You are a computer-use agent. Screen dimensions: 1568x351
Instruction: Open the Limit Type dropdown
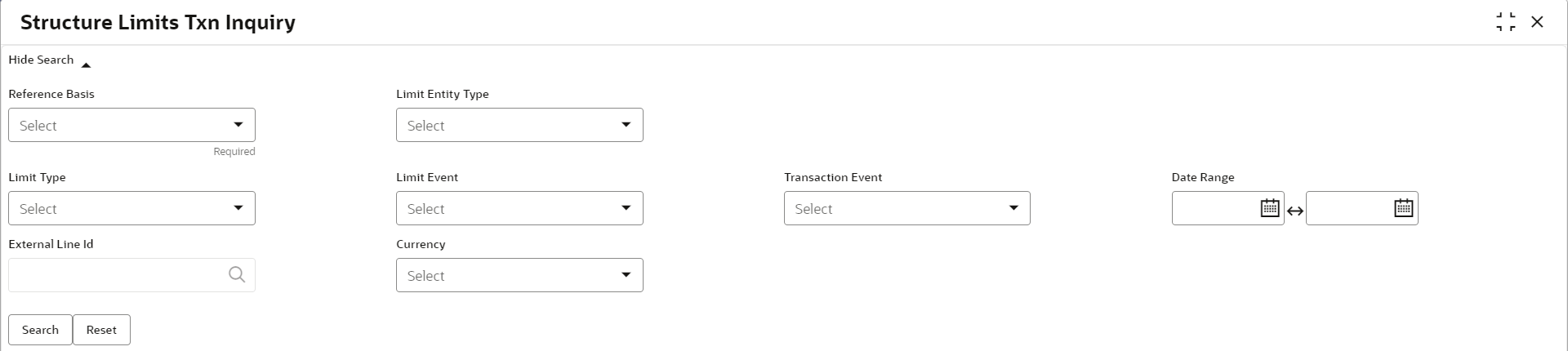pos(122,209)
